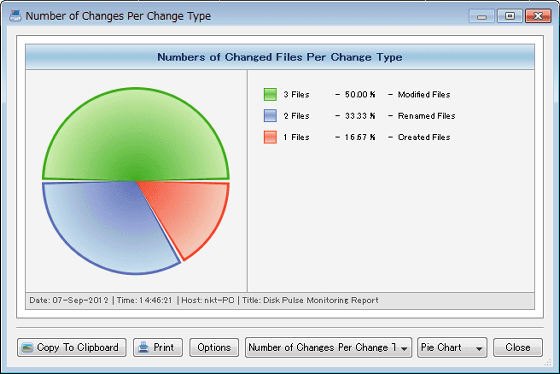
Task: Click the 'Time: 14:46:21' status entry
Action: 145,300
